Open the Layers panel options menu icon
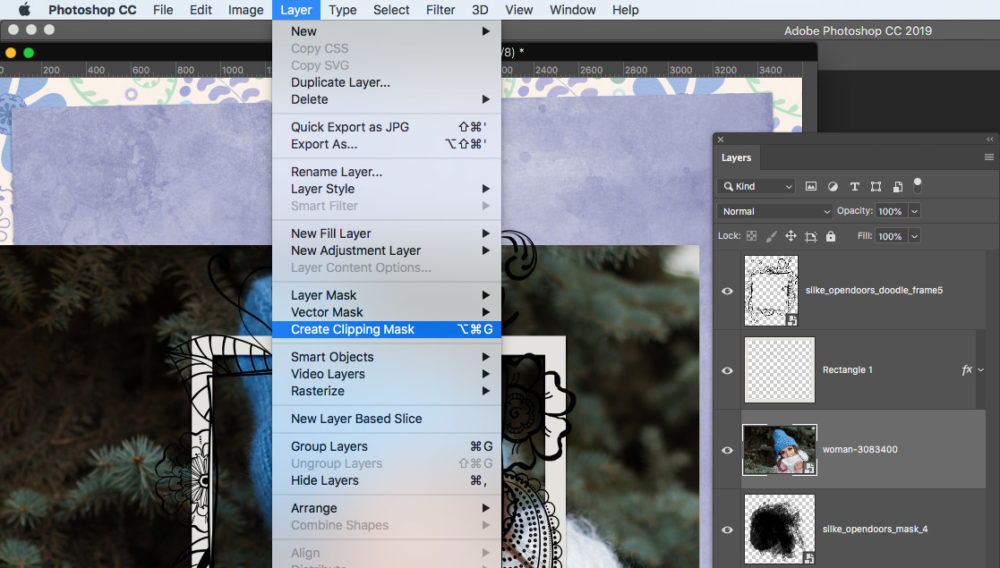The image size is (1000, 568). point(989,157)
